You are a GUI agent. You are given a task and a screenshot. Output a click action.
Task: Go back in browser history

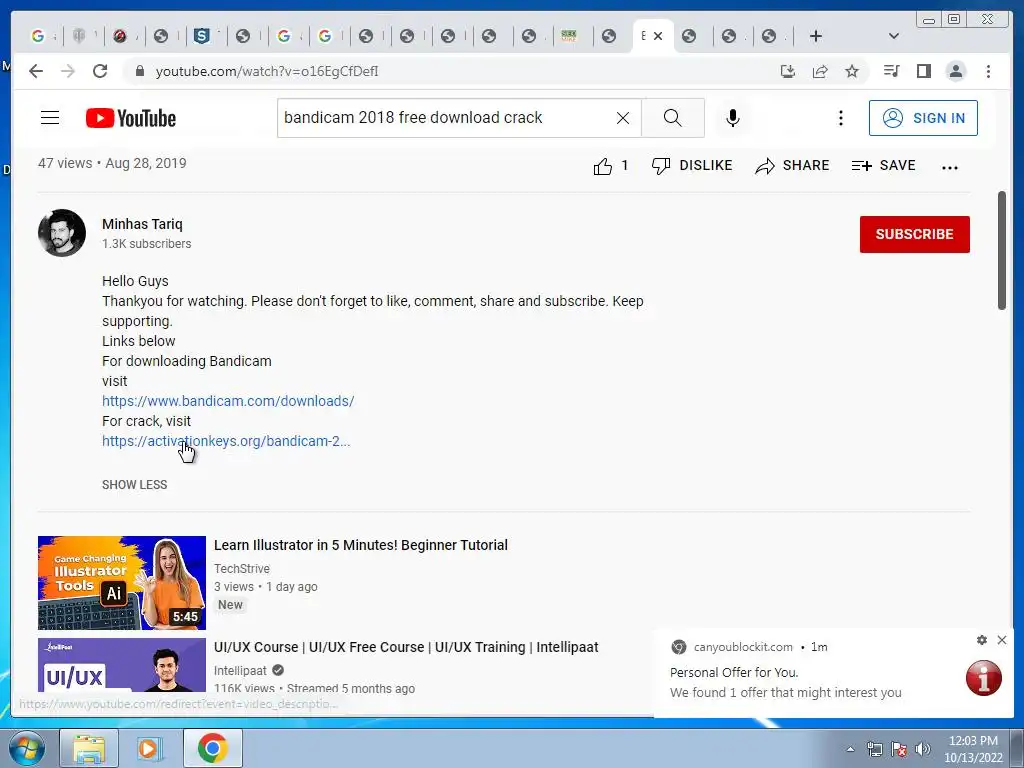36,71
